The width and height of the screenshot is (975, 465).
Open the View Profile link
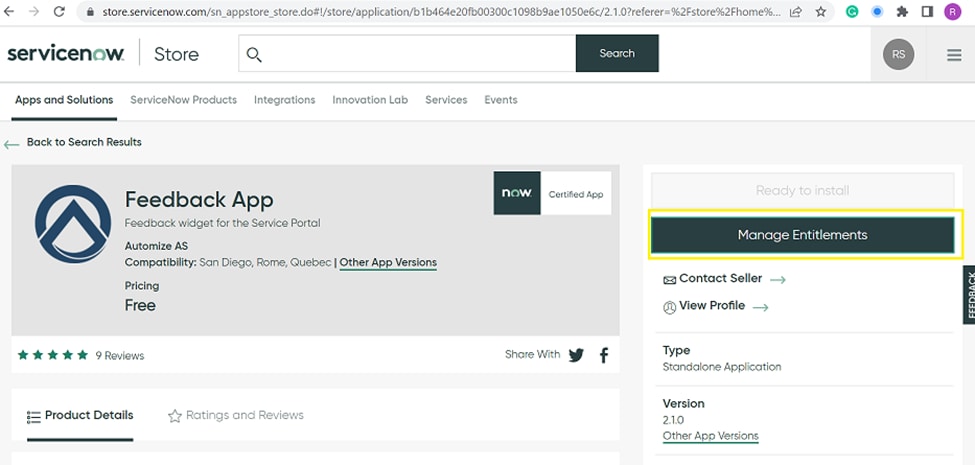(714, 306)
